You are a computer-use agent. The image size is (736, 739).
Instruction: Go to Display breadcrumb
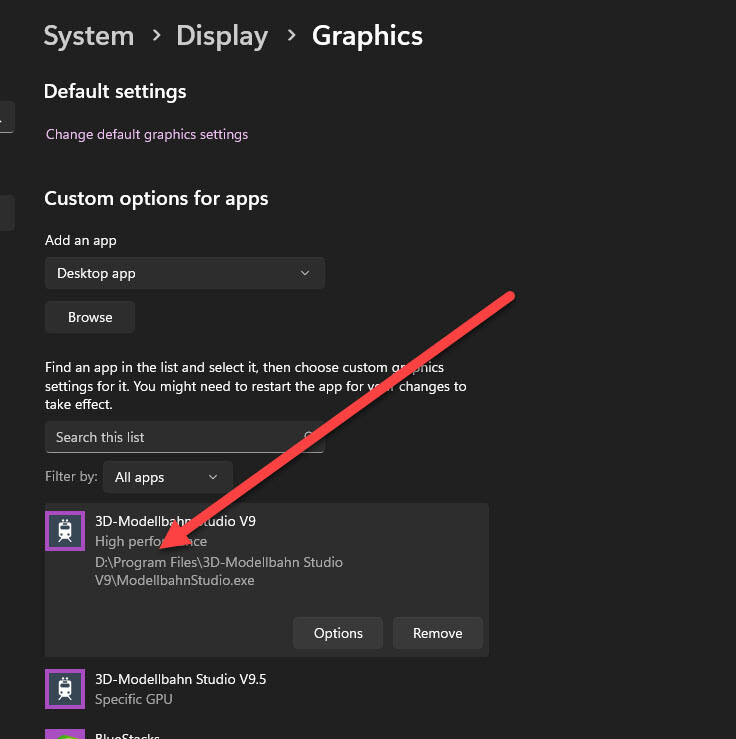tap(222, 36)
